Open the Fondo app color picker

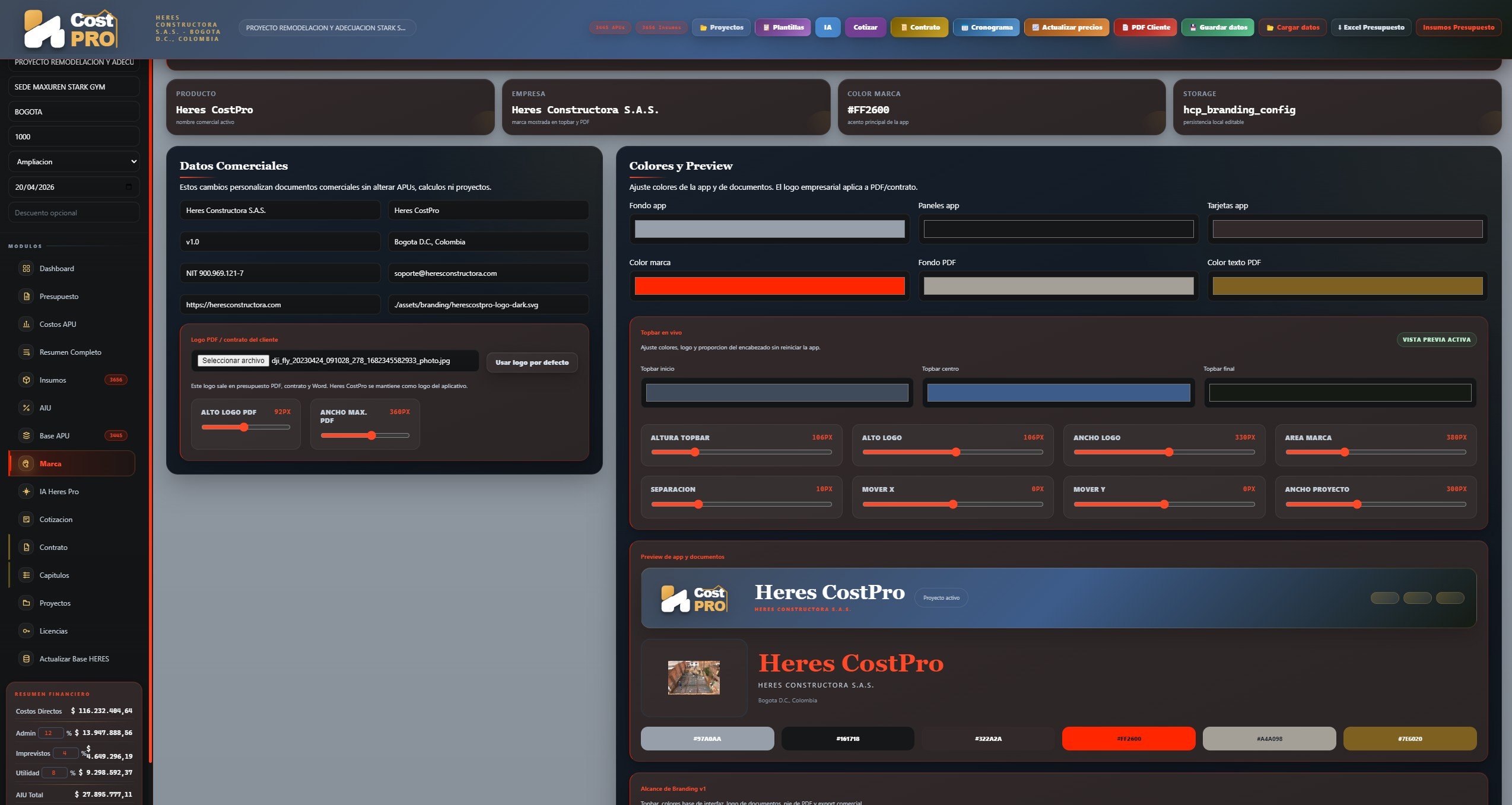click(770, 229)
